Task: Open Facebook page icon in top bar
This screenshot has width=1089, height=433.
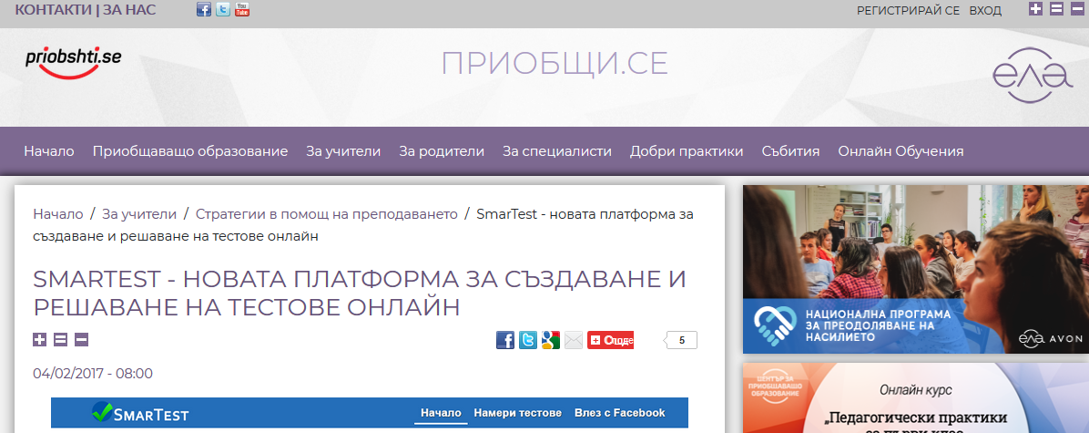Action: point(204,10)
